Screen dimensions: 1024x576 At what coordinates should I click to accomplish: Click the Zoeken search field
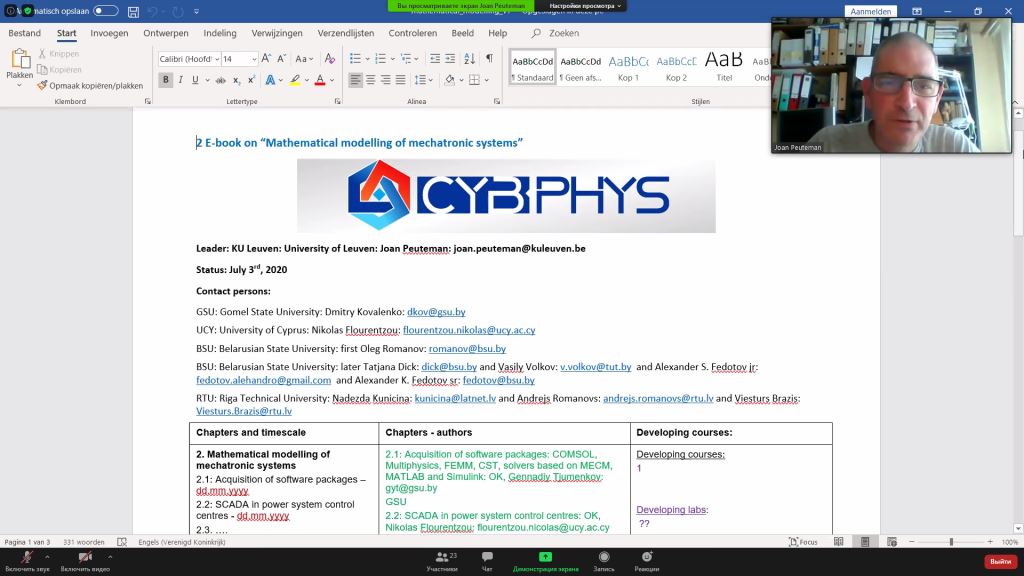563,33
